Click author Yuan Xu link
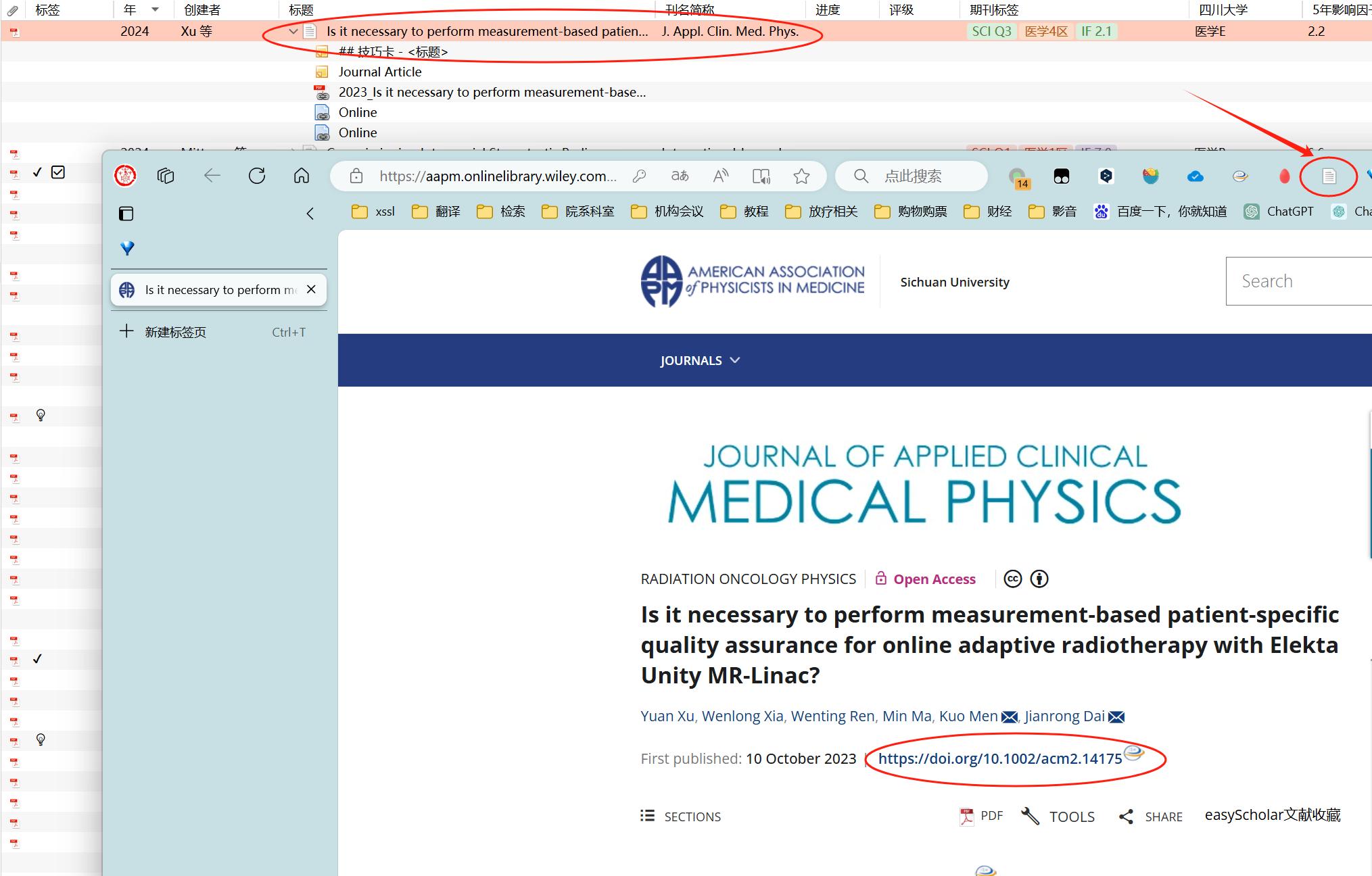This screenshot has height=876, width=1372. pyautogui.click(x=667, y=716)
